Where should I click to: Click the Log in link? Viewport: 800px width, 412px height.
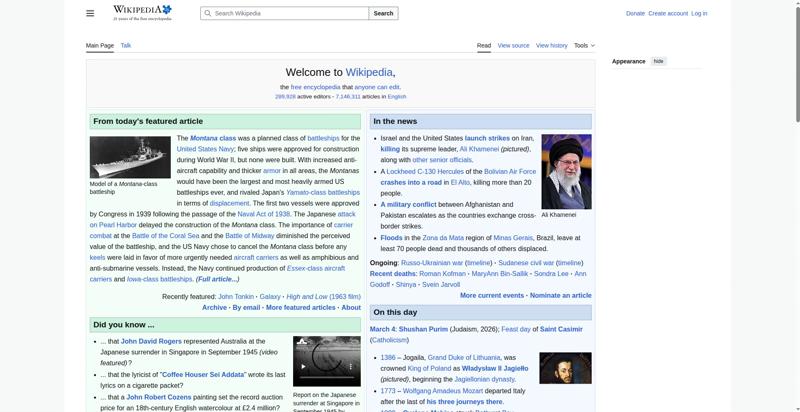click(x=699, y=13)
